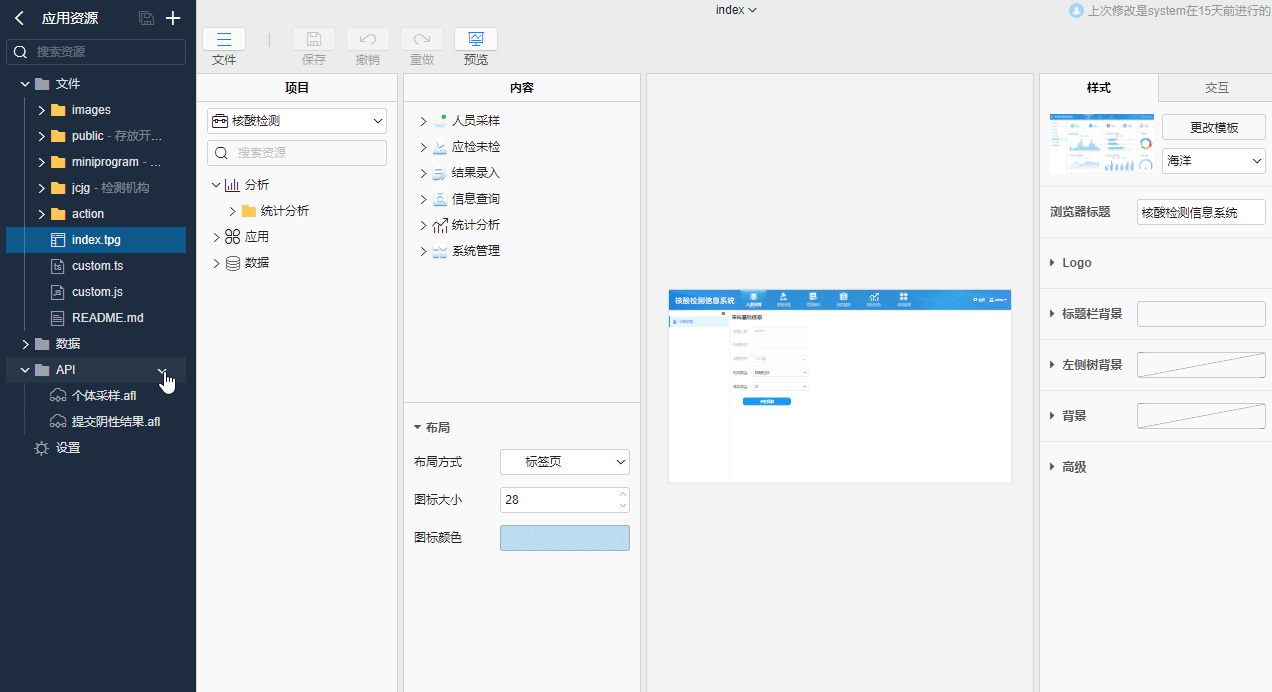Click the back arrow beside 应用资源
Image resolution: width=1272 pixels, height=692 pixels.
(19, 18)
